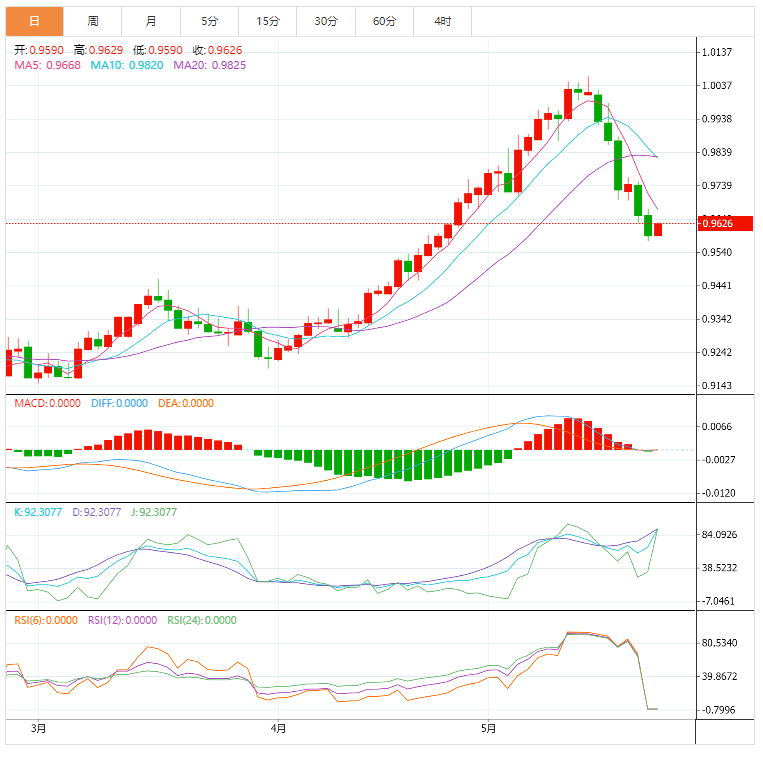Click the MA5: 0.9668 legend

47,65
